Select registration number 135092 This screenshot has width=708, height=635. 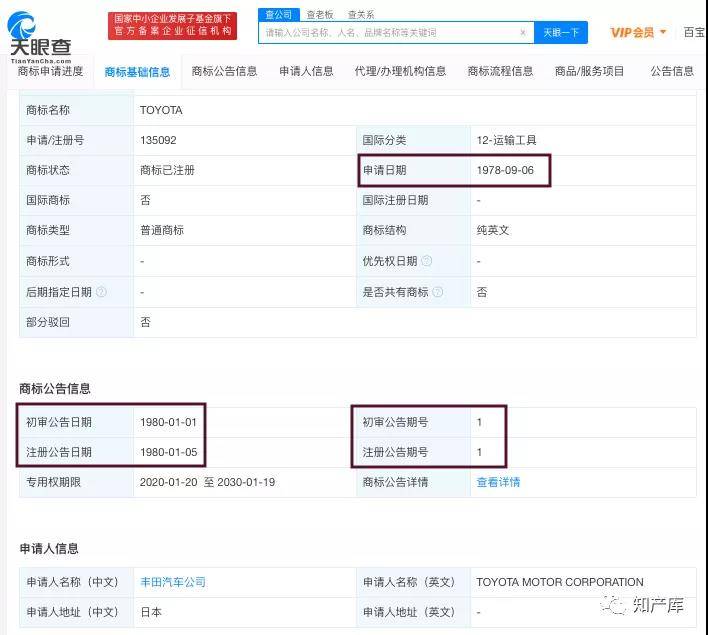(158, 140)
